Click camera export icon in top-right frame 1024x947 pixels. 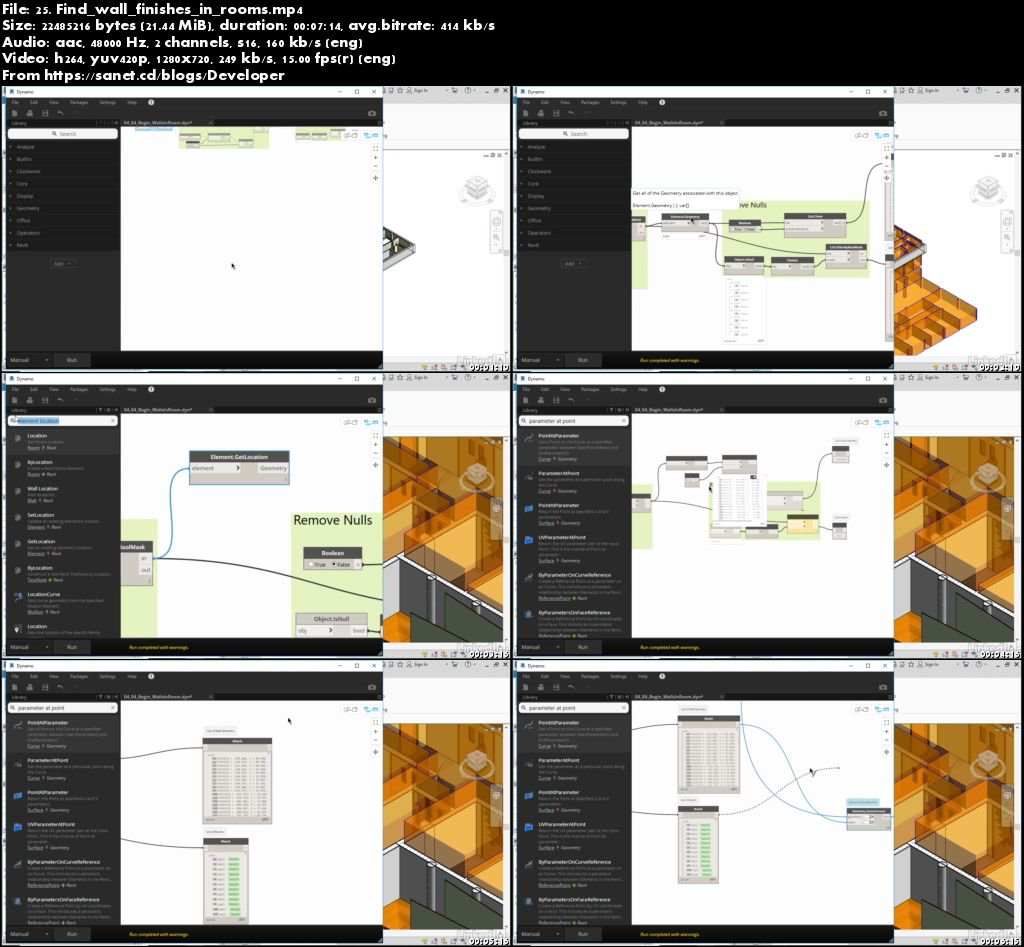click(x=883, y=113)
